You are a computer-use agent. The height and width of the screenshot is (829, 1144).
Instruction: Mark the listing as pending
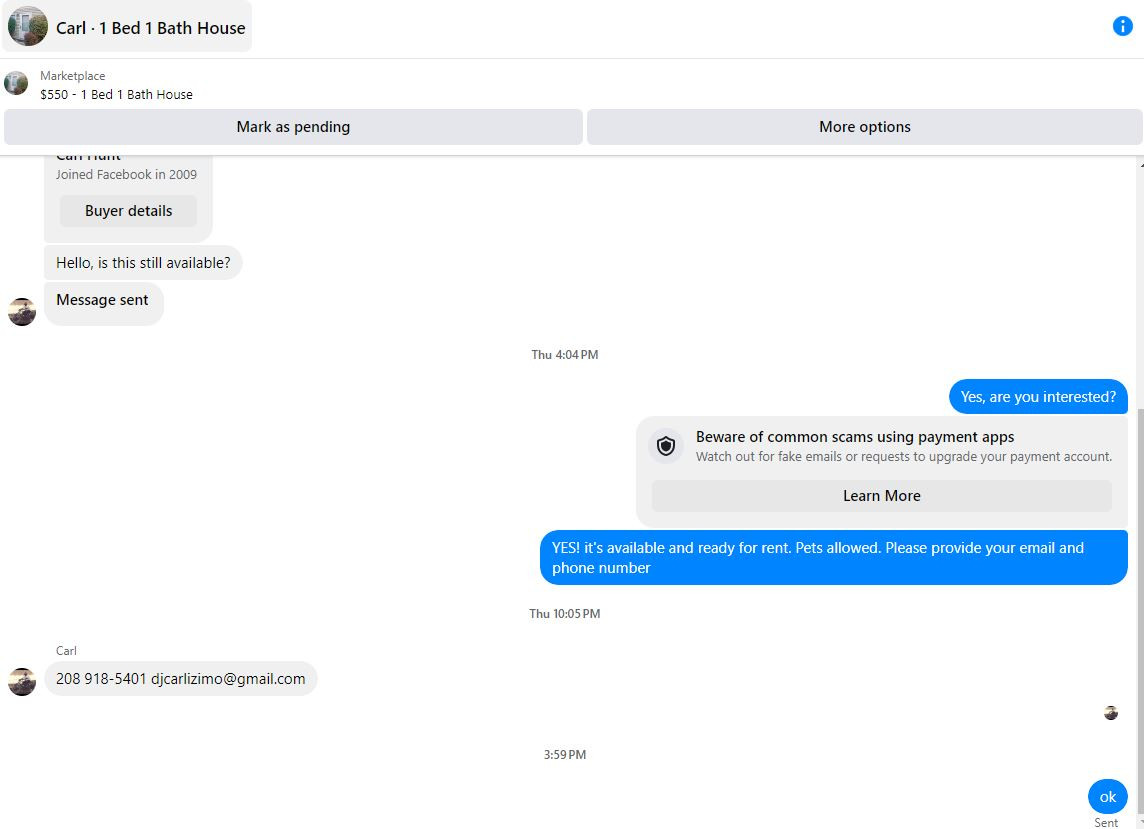pyautogui.click(x=293, y=127)
